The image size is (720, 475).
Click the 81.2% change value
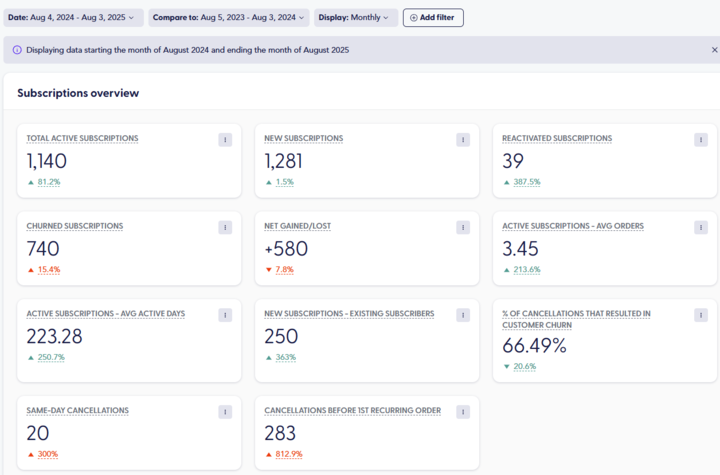click(49, 182)
